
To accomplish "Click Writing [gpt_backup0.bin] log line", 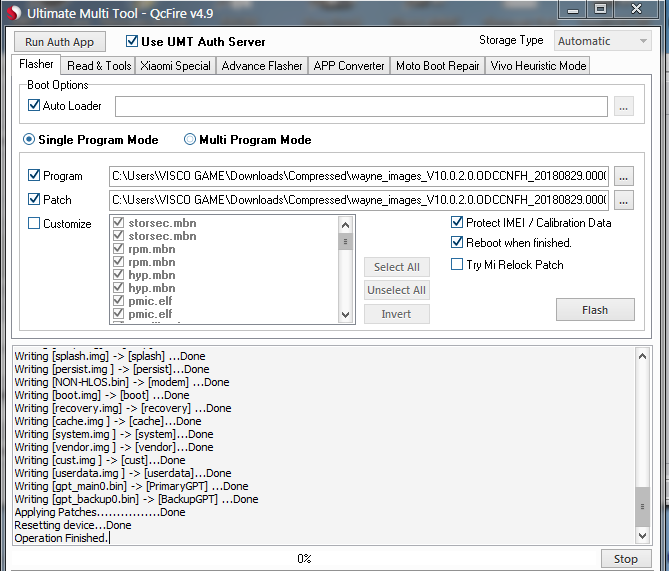I will click(x=137, y=499).
